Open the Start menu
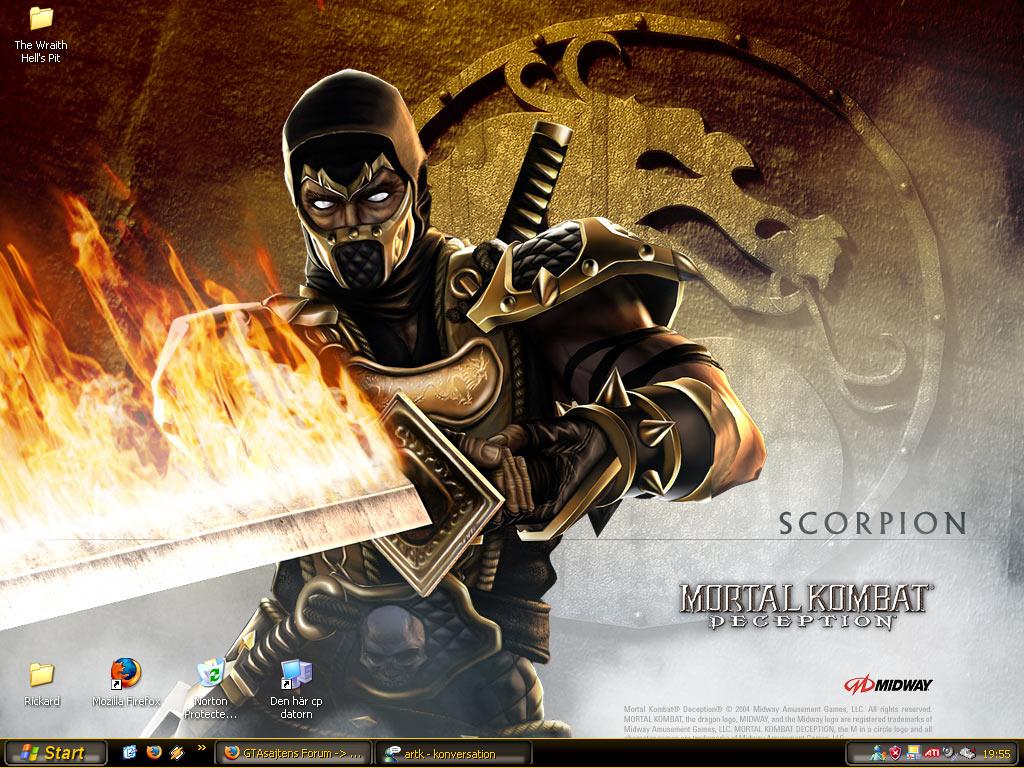The height and width of the screenshot is (768, 1024). (x=55, y=753)
